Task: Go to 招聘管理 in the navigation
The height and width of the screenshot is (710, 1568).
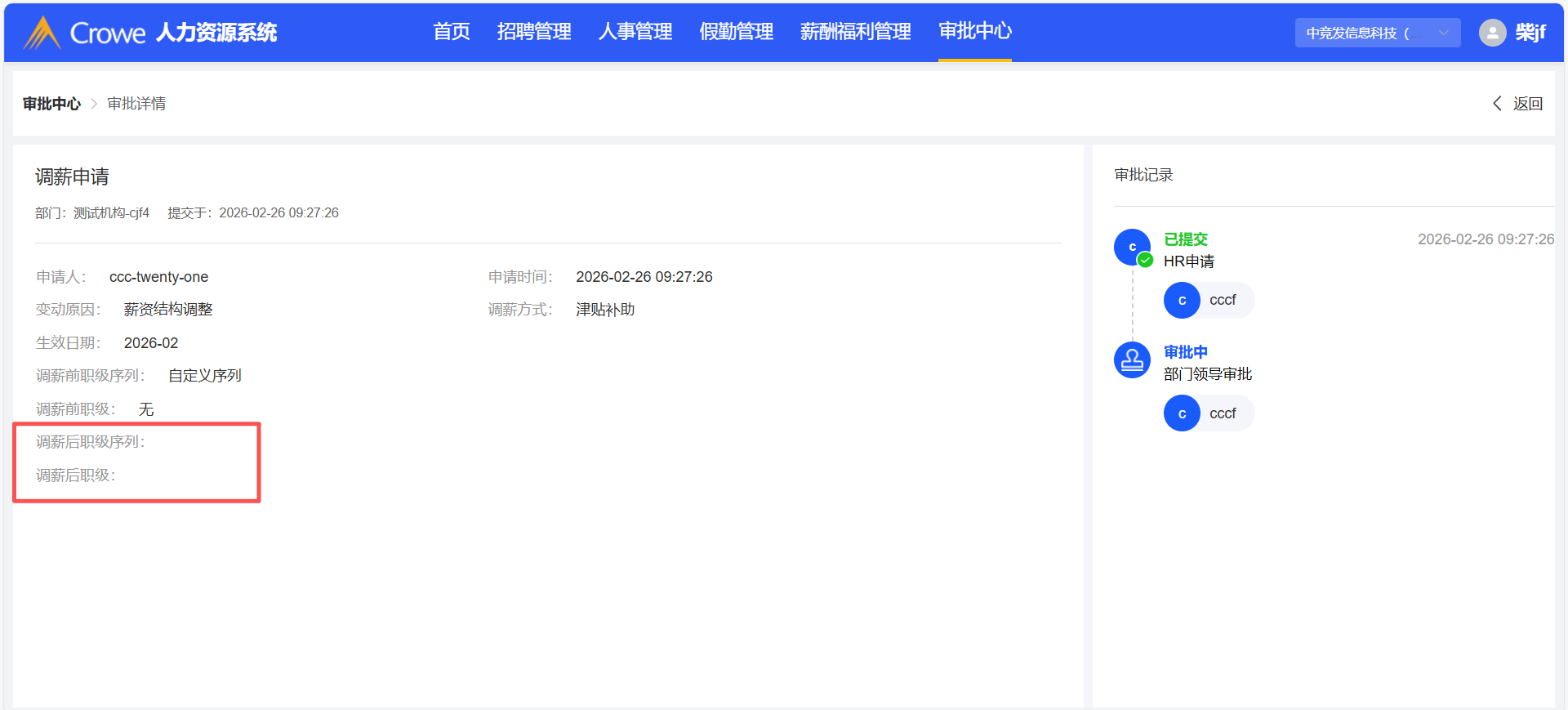Action: click(x=534, y=32)
